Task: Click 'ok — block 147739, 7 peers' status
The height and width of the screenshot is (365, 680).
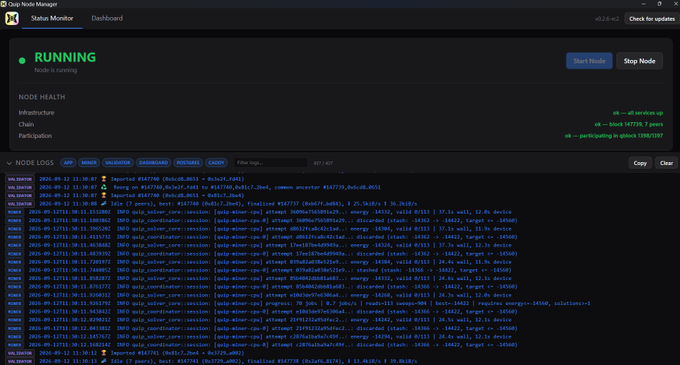Action: tap(628, 124)
